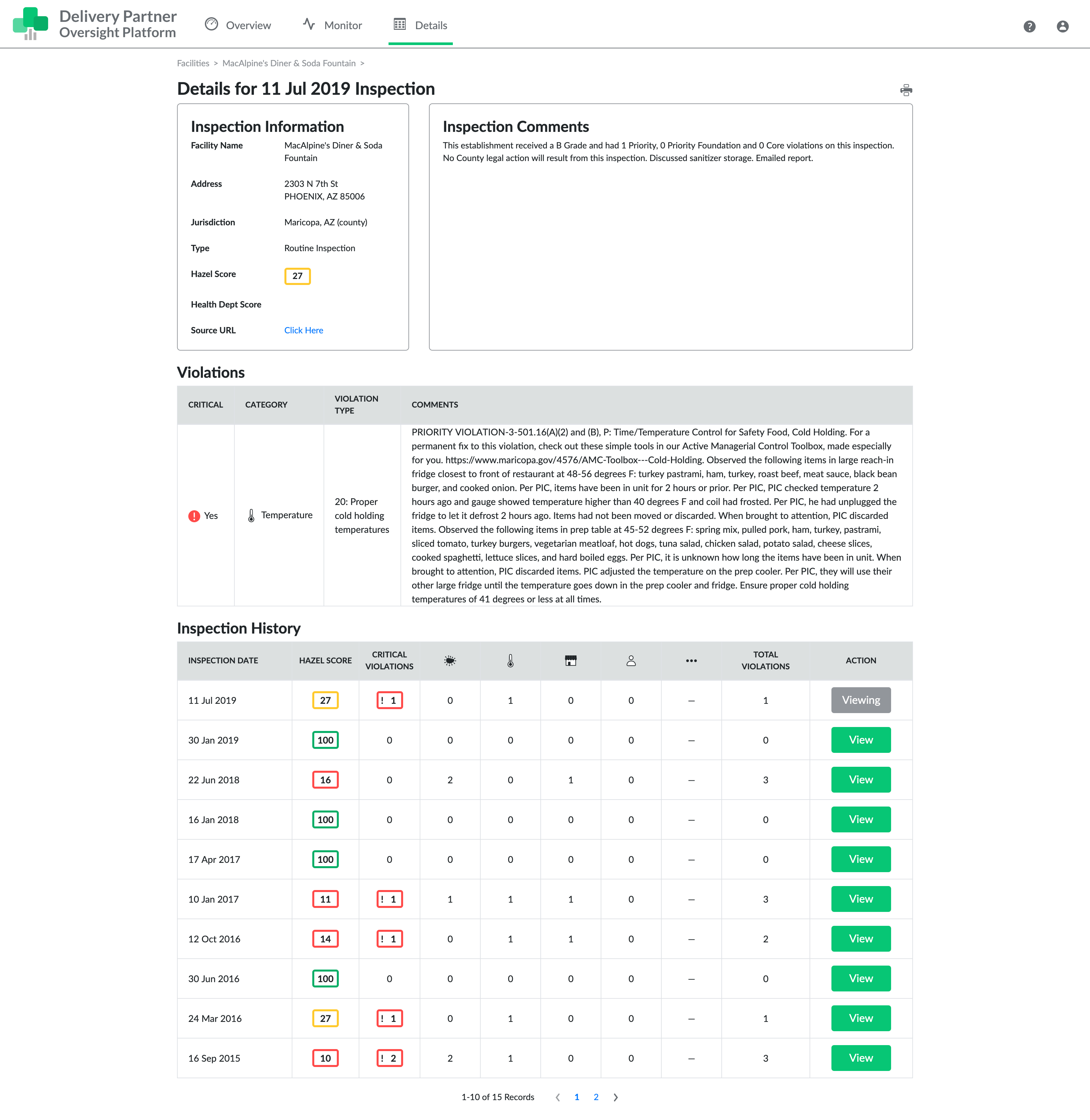View the 30 Jan 2019 inspection
The image size is (1090, 1120).
pos(861,739)
